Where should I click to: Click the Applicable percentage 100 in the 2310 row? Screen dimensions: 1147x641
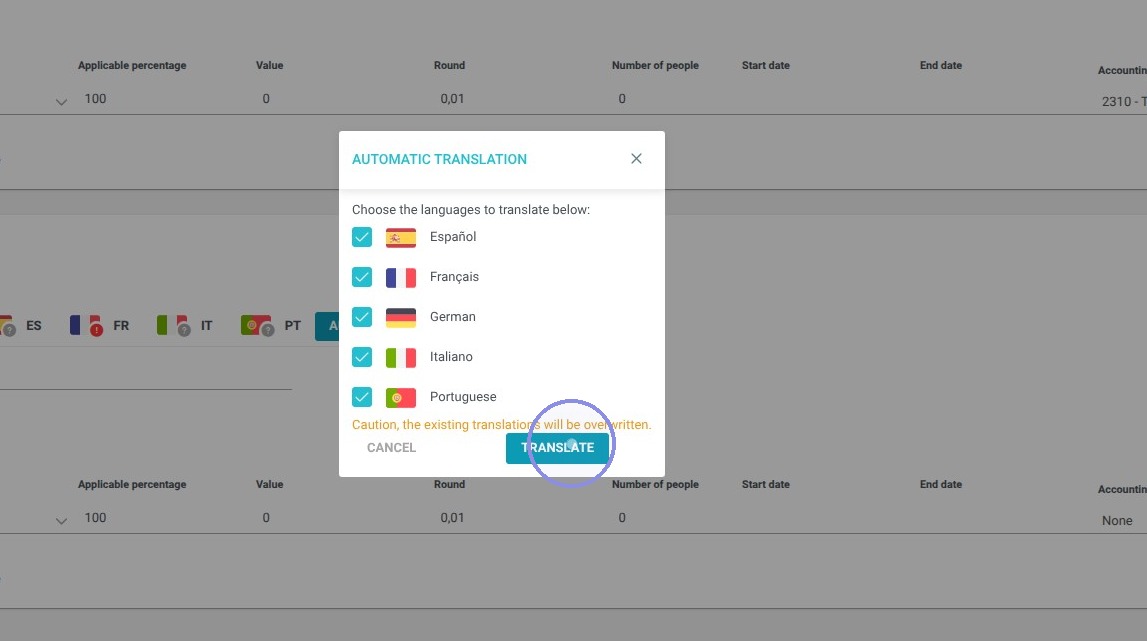coord(95,99)
